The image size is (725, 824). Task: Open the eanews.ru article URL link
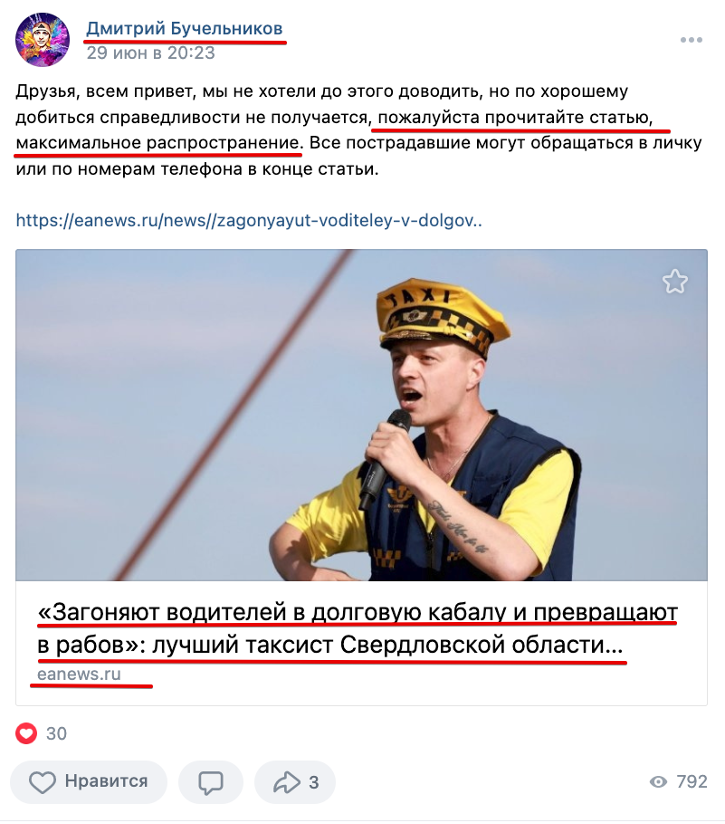248,220
